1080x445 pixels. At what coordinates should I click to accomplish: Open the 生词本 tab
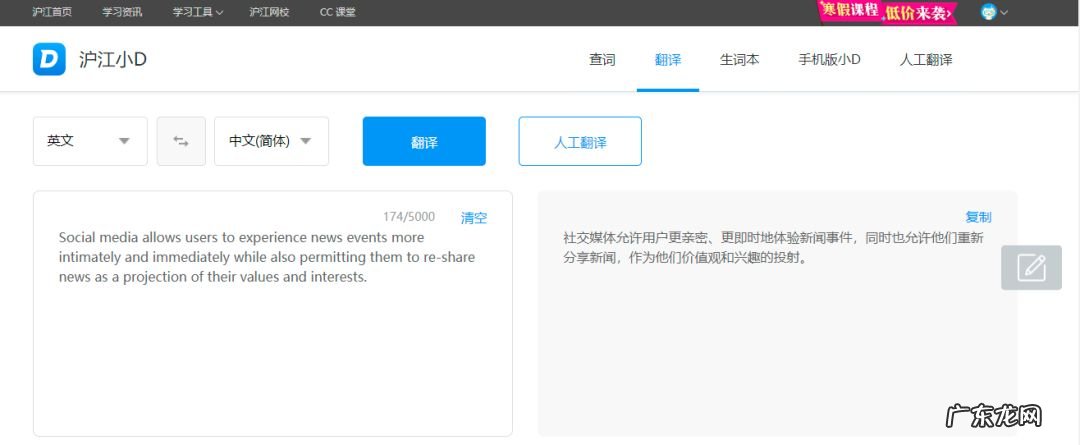pos(740,60)
